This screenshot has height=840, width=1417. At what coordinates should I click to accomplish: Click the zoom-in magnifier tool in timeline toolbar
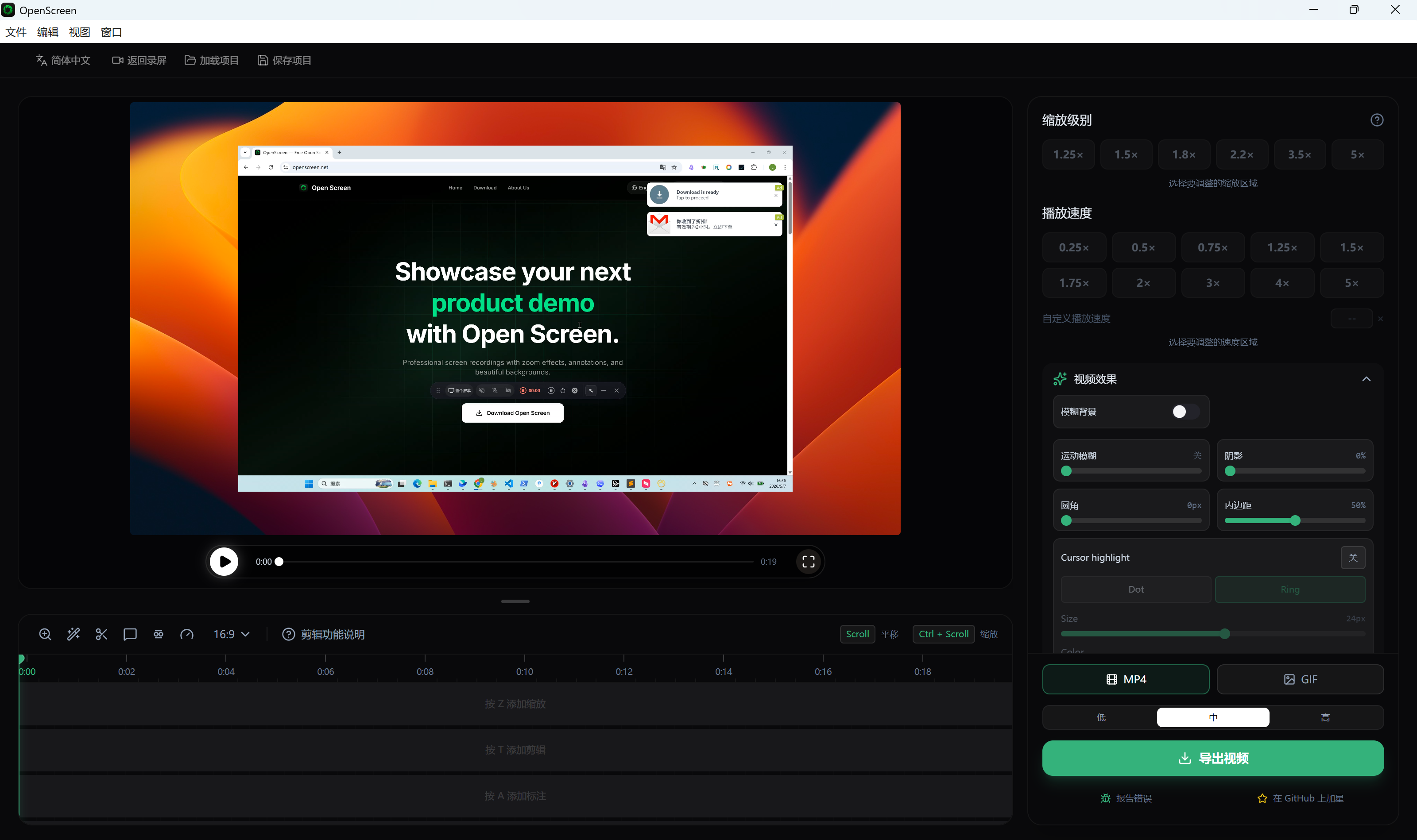(x=45, y=634)
